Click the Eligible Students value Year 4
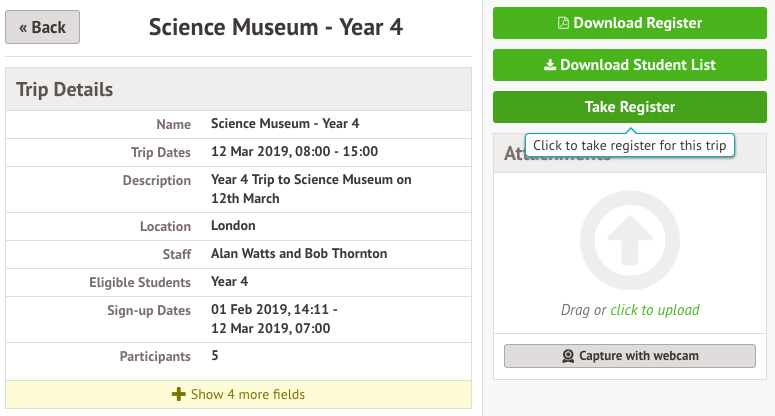The image size is (775, 416). coord(229,282)
